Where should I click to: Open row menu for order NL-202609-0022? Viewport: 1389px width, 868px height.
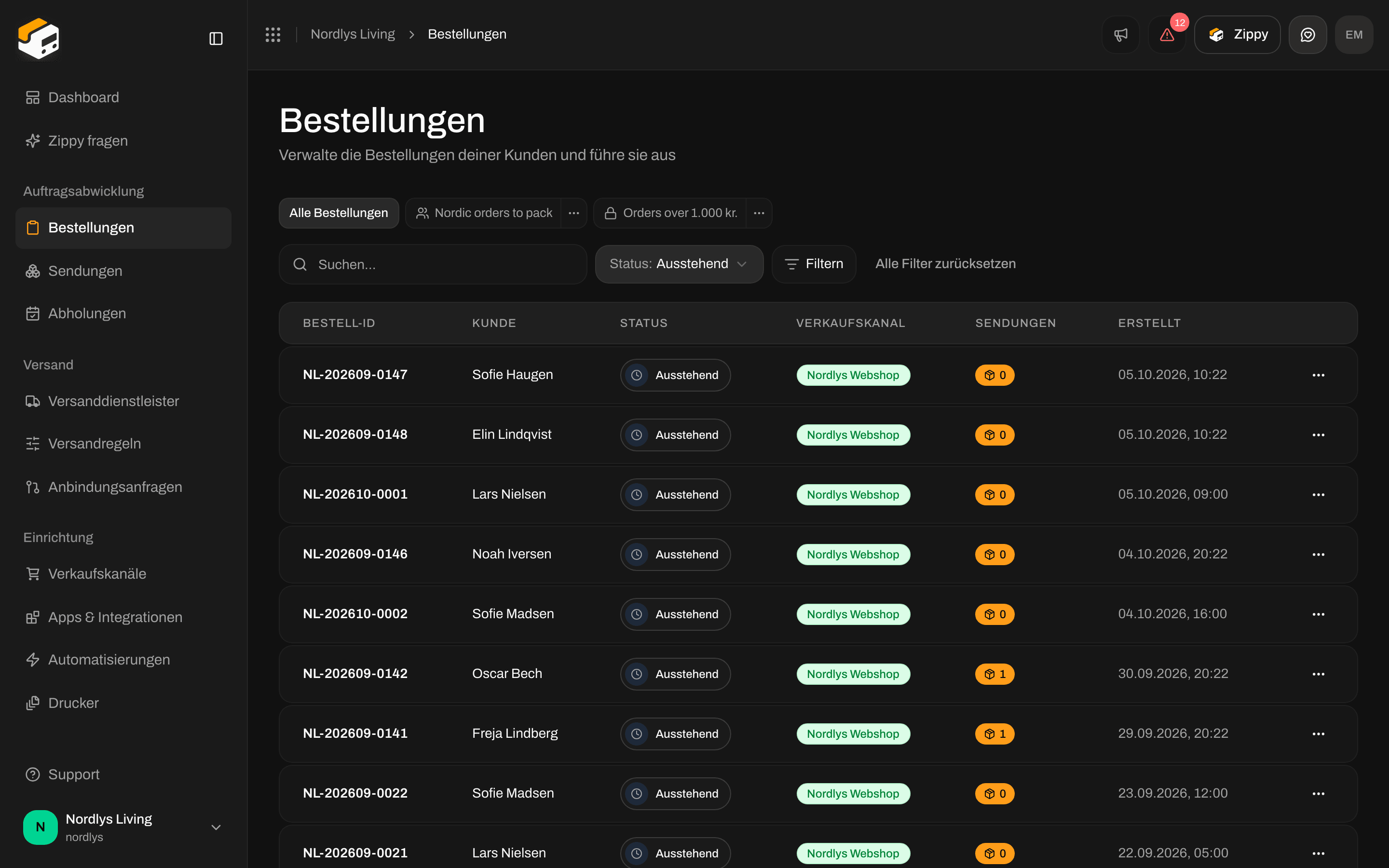(1319, 793)
